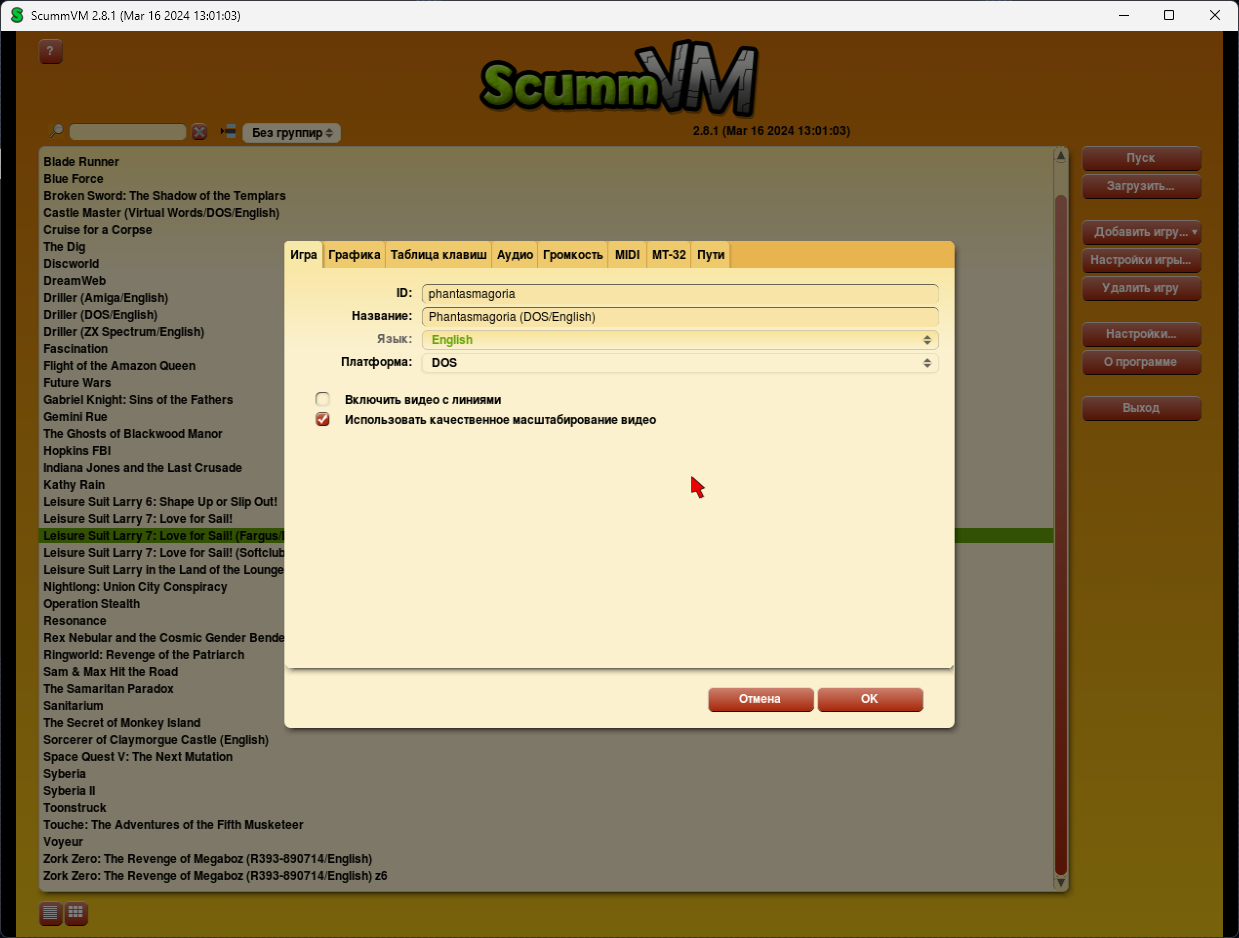Switch to grid view icon
The height and width of the screenshot is (938, 1239).
pyautogui.click(x=76, y=913)
